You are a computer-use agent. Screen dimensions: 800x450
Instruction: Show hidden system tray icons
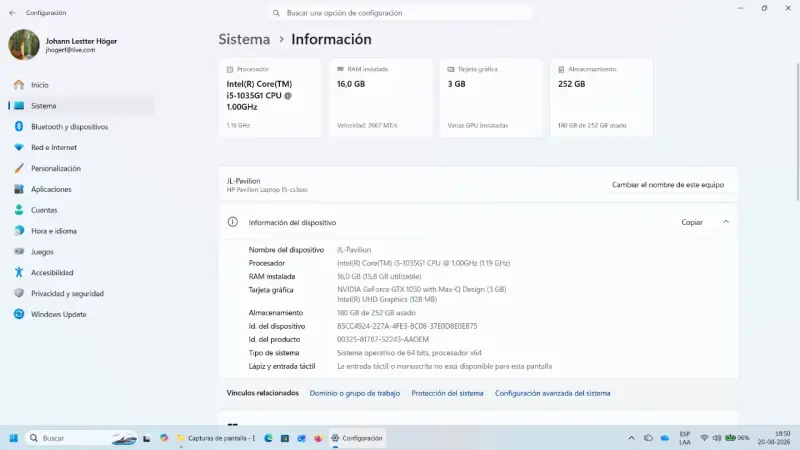click(631, 438)
